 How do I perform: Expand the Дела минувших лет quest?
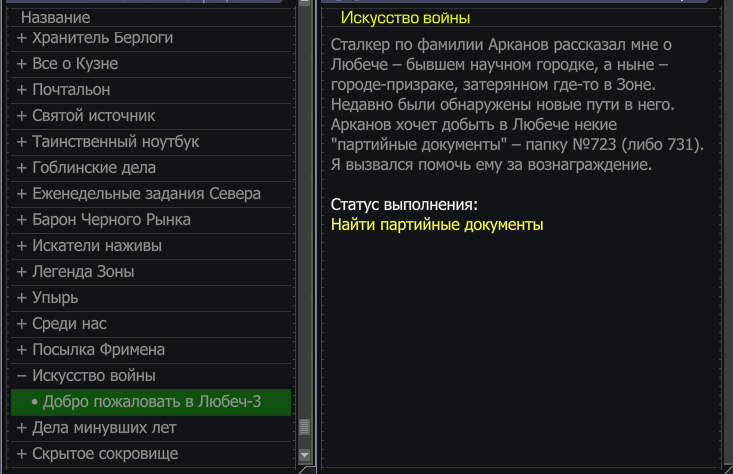pos(22,428)
